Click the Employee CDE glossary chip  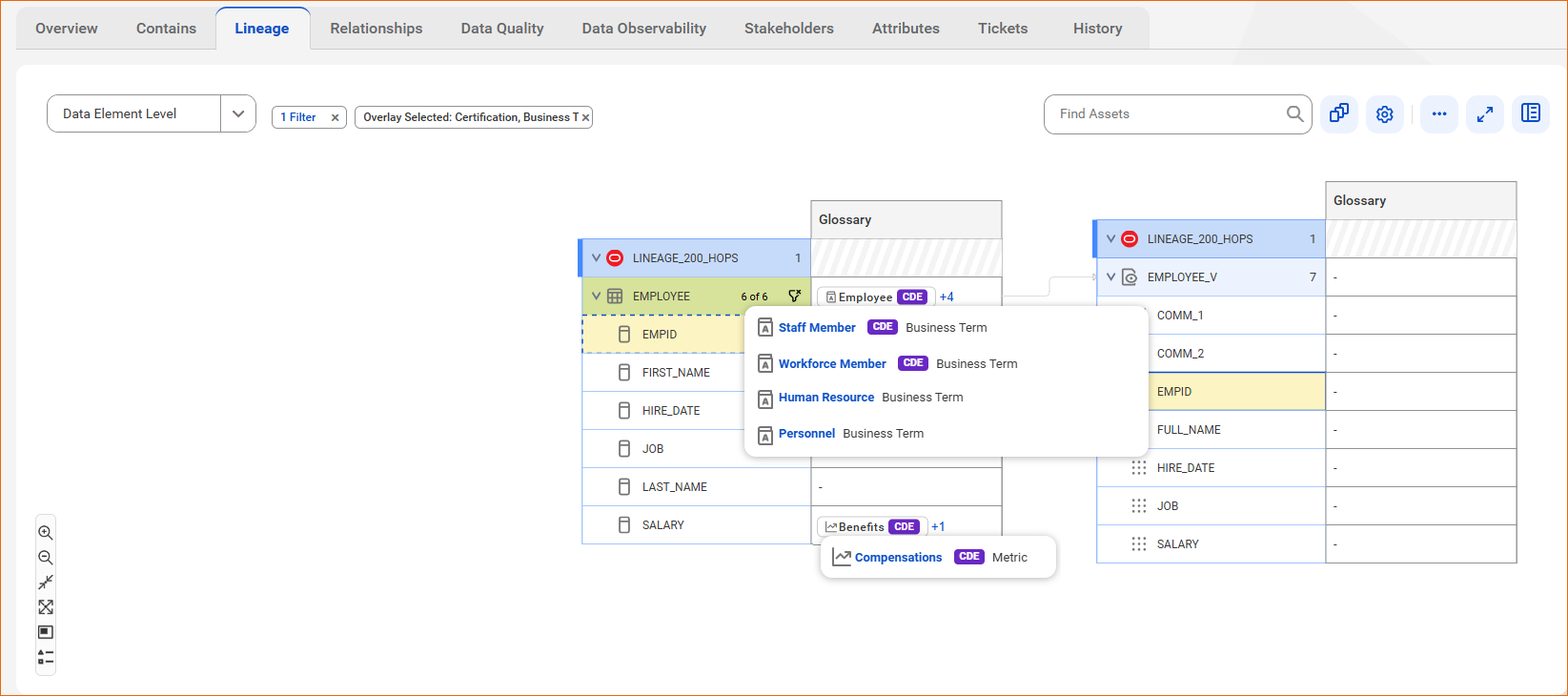875,297
